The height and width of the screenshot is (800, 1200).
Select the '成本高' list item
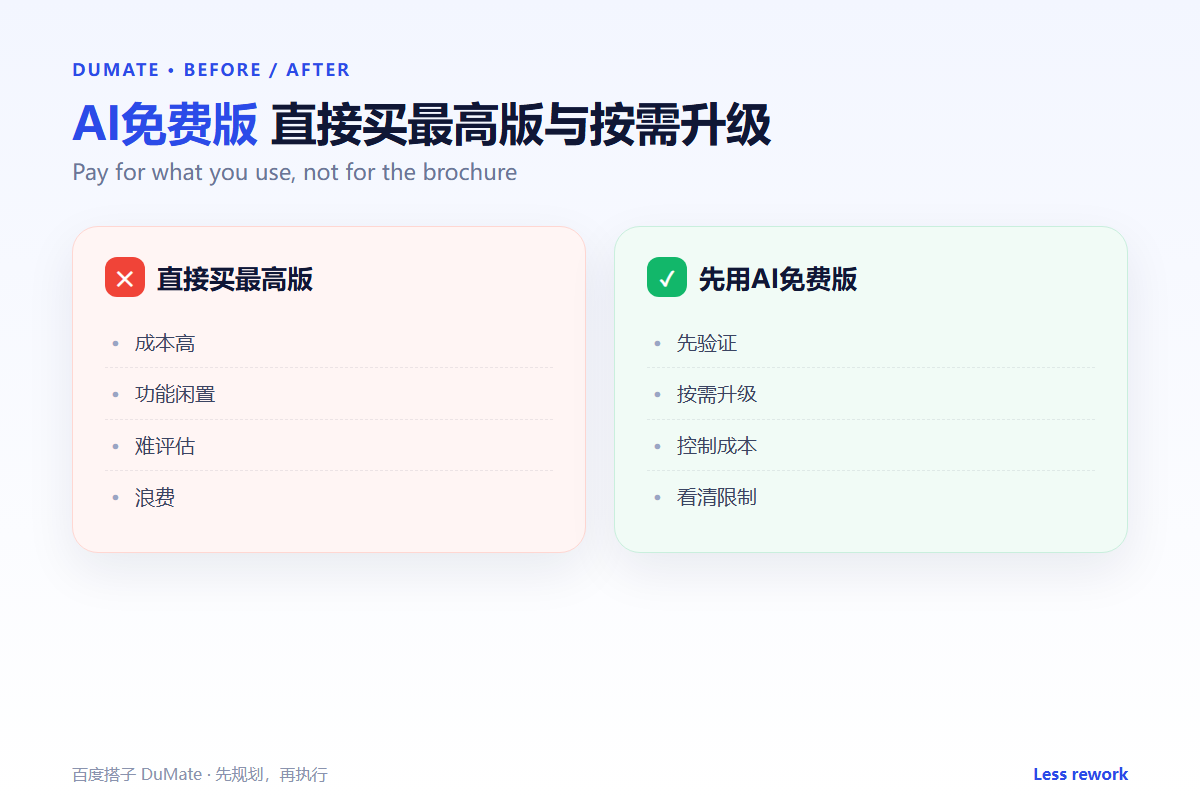click(x=329, y=343)
